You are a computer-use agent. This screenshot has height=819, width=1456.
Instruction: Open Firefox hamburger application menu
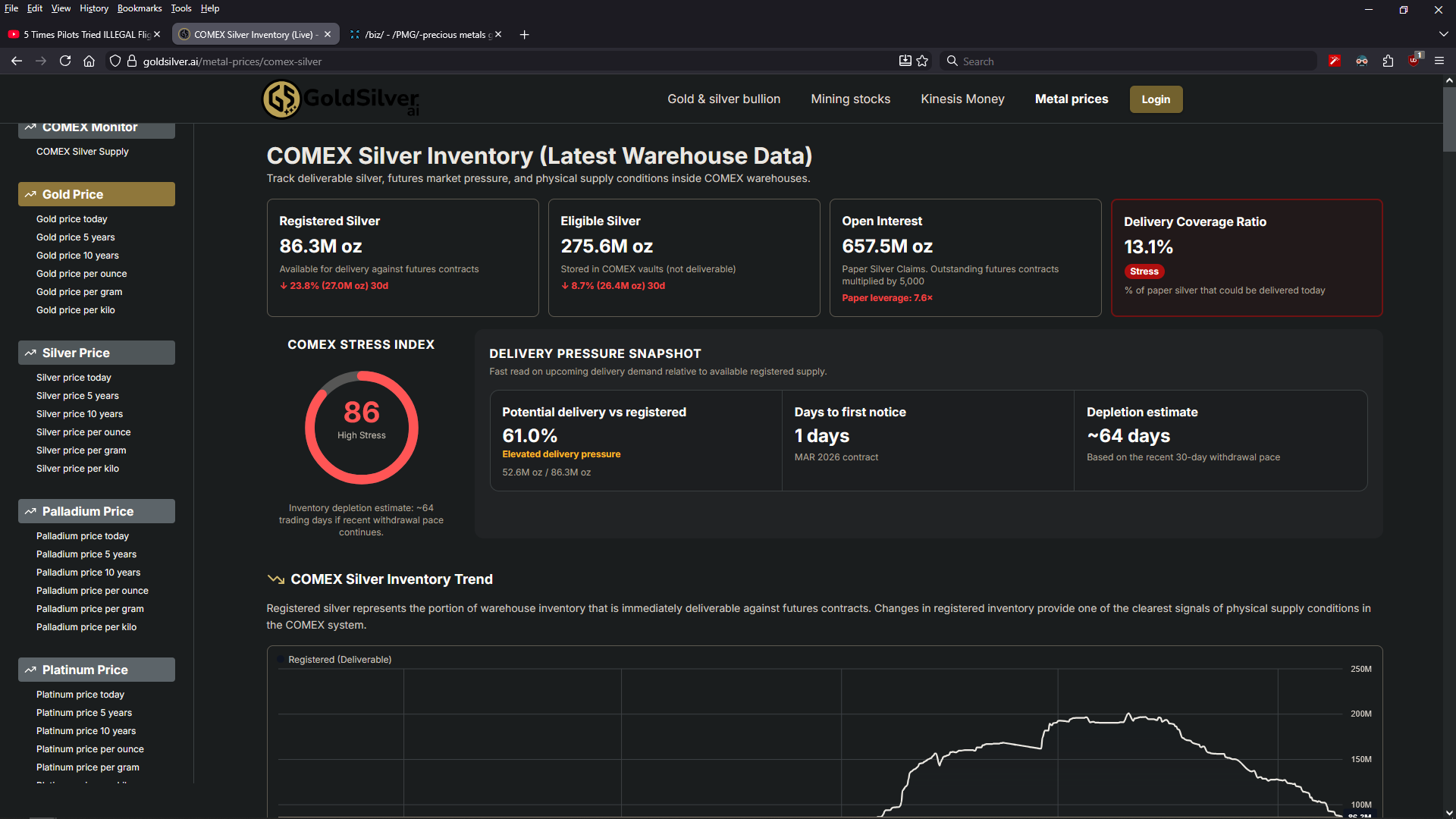[1439, 61]
